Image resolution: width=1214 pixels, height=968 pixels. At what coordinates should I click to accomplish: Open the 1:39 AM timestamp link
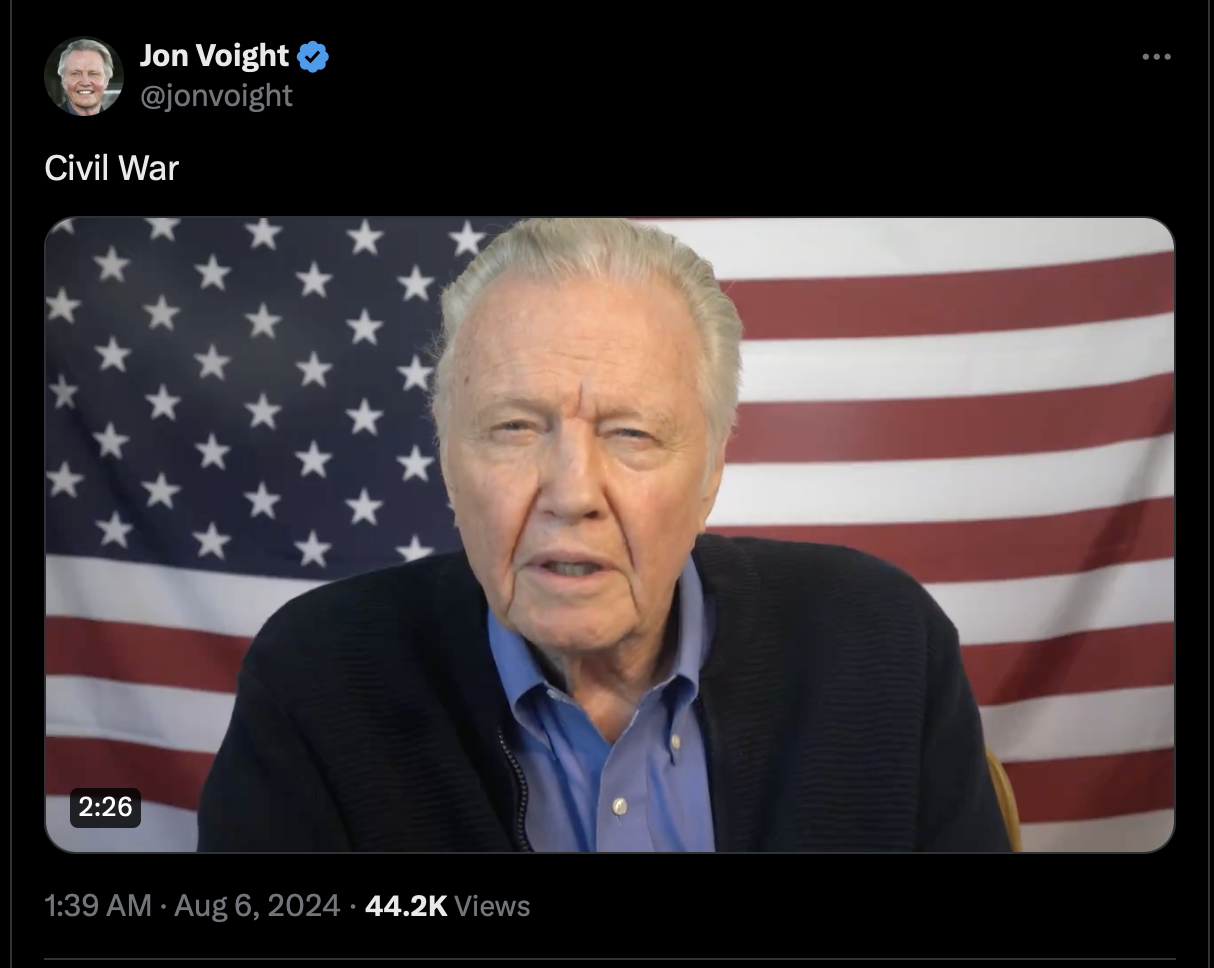pyautogui.click(x=99, y=906)
